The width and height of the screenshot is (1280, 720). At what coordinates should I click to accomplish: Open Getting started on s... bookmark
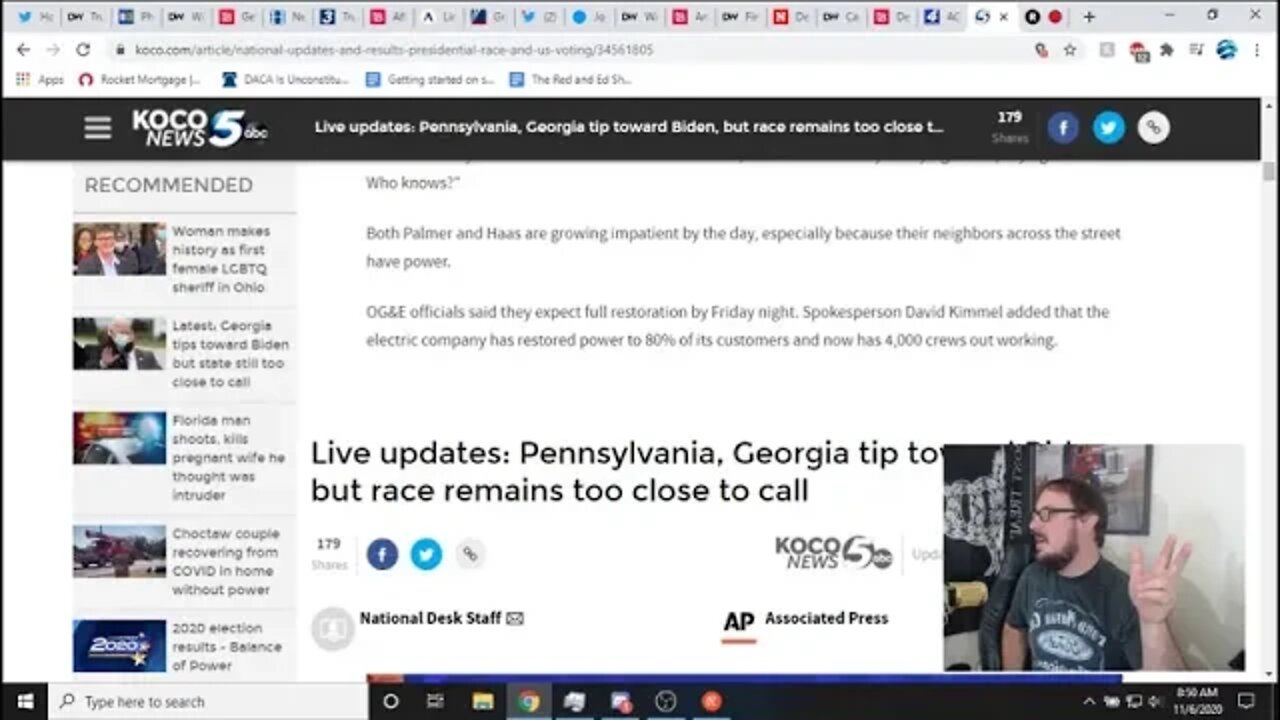[x=430, y=79]
